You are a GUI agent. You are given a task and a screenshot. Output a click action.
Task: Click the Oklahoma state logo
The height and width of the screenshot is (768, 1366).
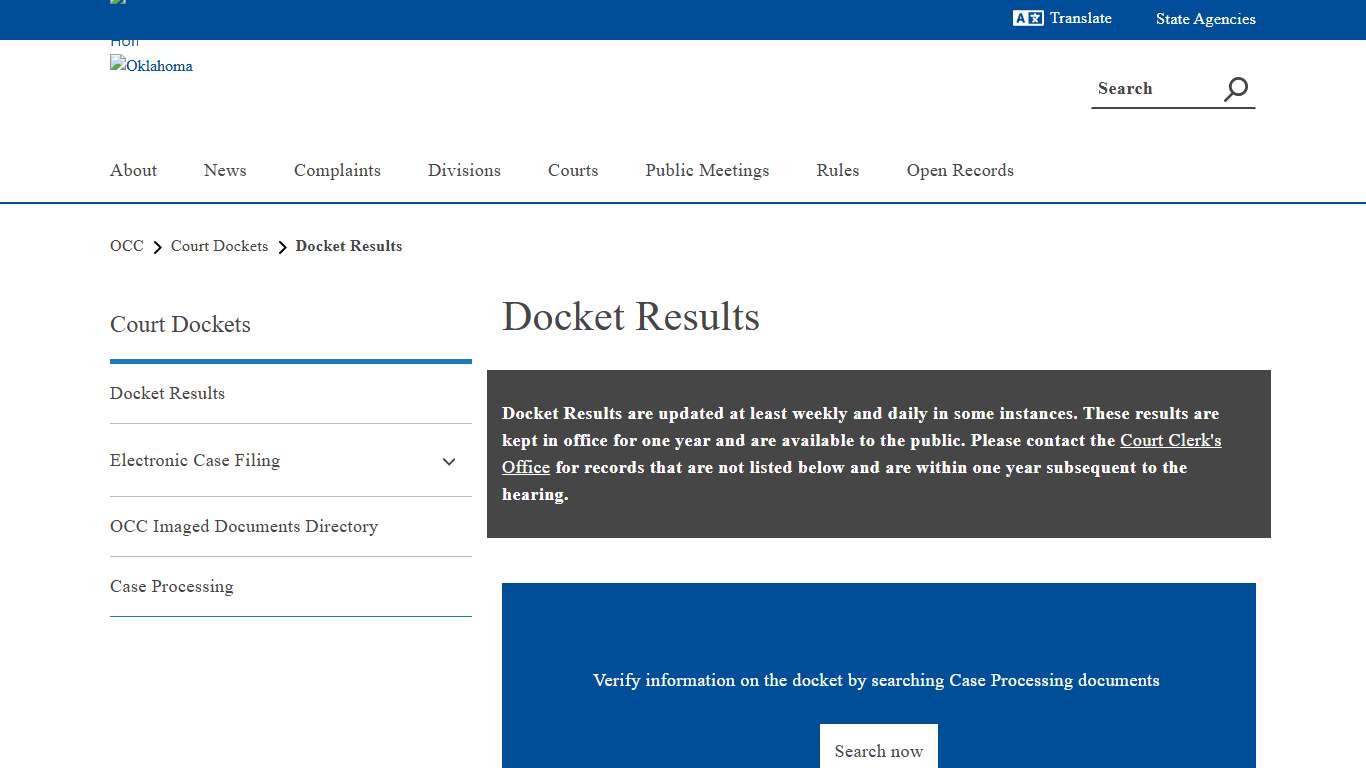[x=151, y=66]
